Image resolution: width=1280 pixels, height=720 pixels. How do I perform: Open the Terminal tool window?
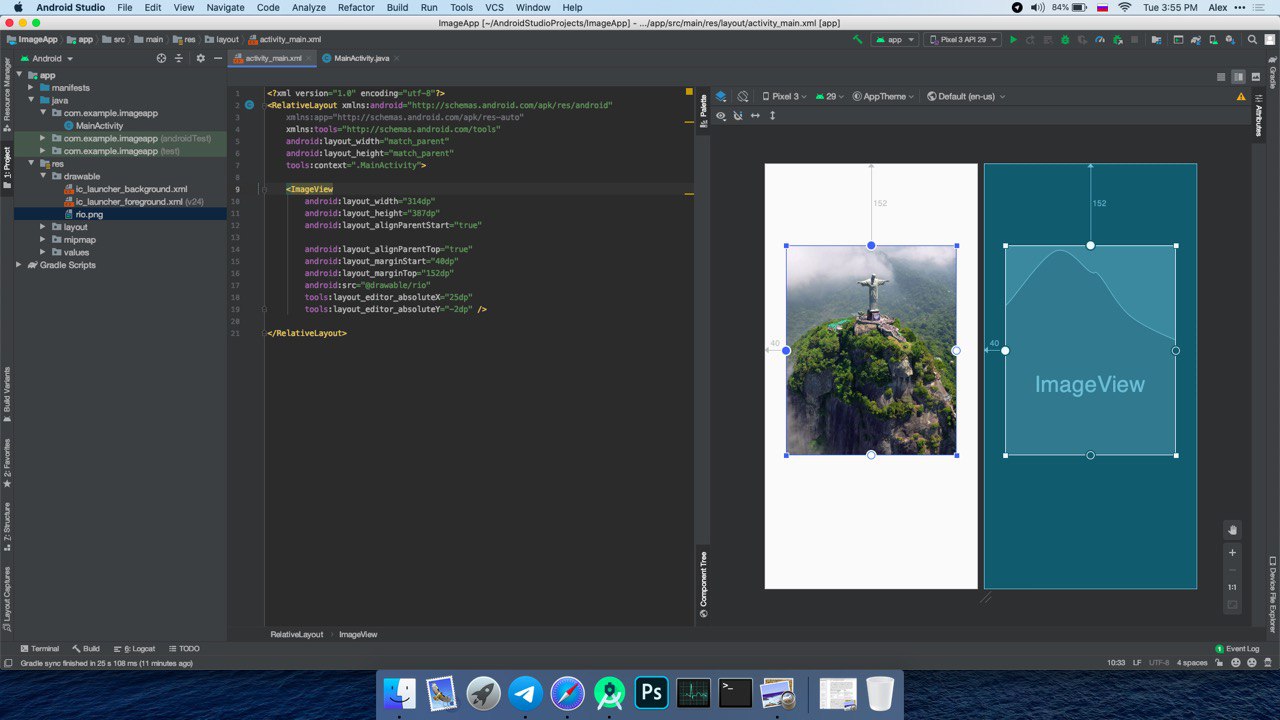click(x=39, y=649)
